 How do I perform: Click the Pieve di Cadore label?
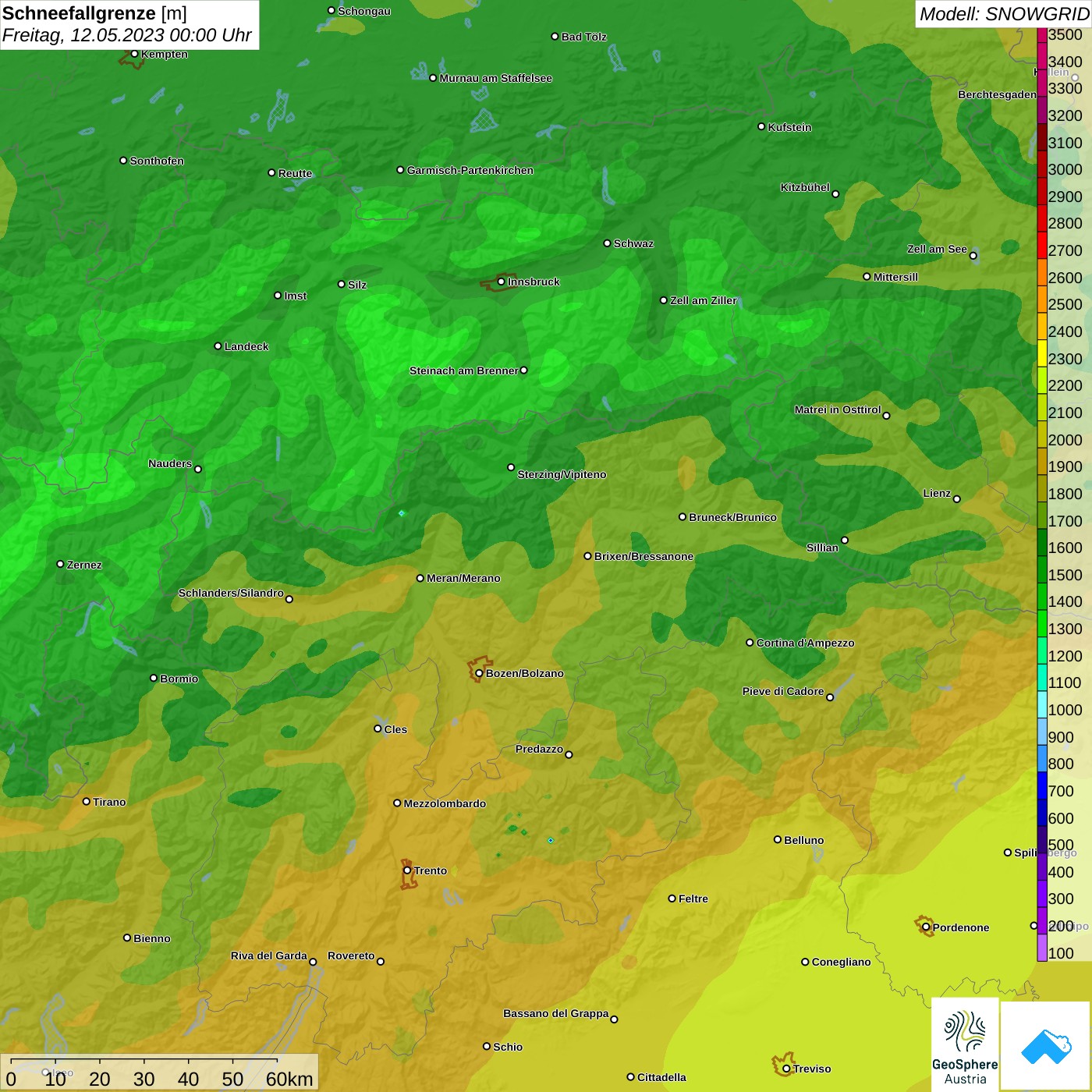coord(783,691)
